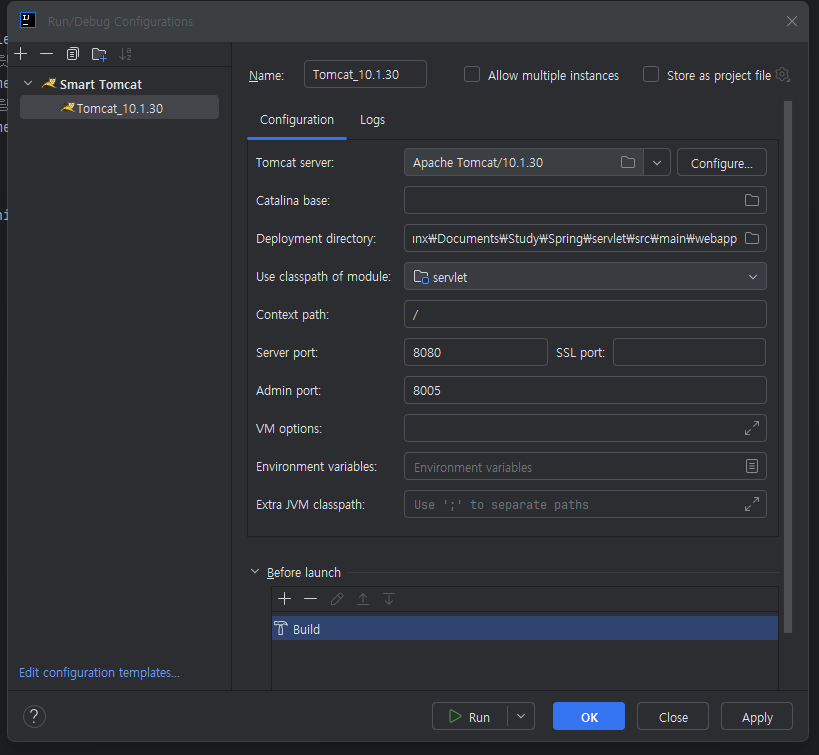Open Edit configuration templates link

coord(98,672)
